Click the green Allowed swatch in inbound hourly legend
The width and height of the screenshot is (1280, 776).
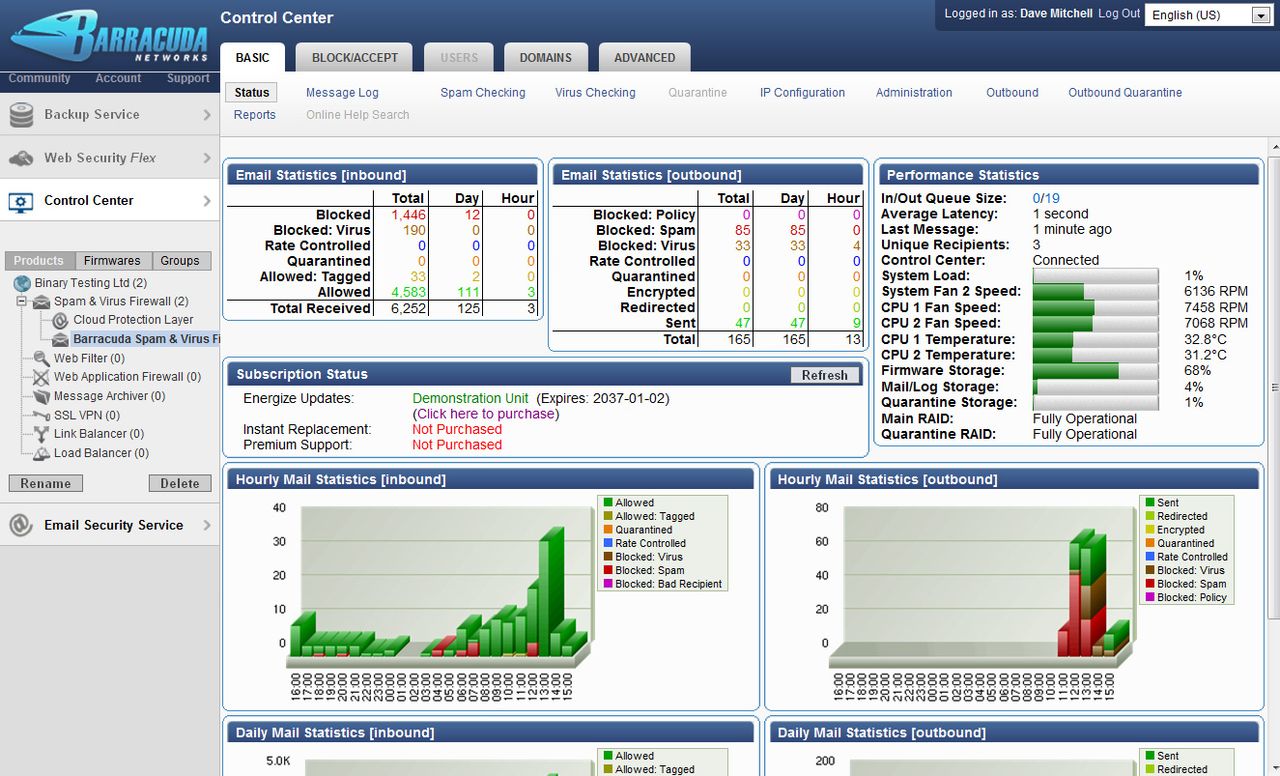coord(607,503)
